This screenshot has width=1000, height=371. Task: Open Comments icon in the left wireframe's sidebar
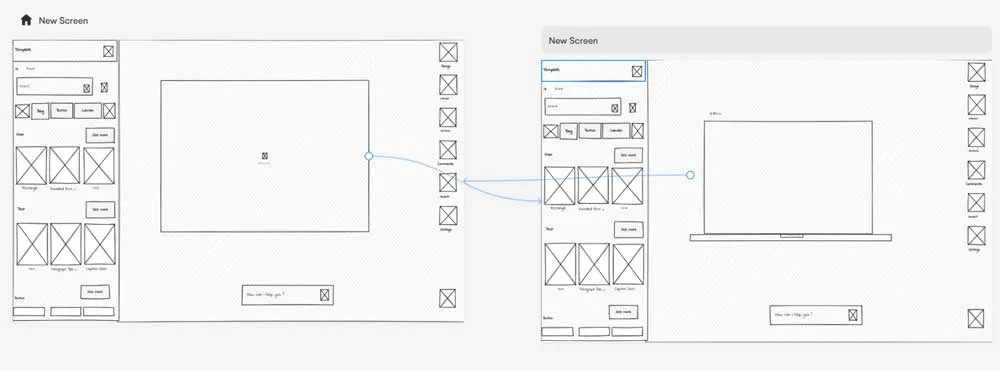pos(448,150)
